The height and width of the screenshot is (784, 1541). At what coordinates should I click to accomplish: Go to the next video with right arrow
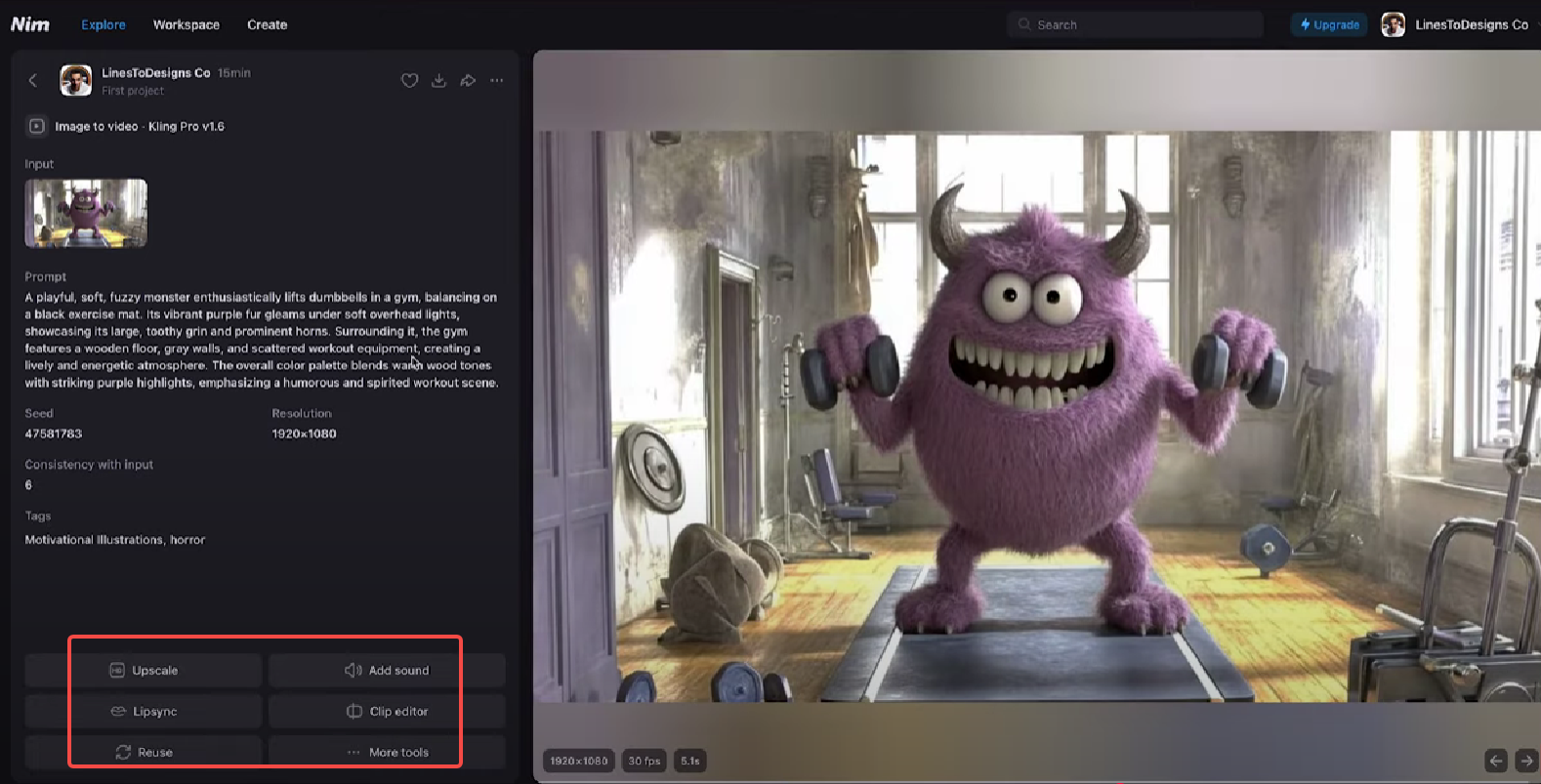point(1526,761)
